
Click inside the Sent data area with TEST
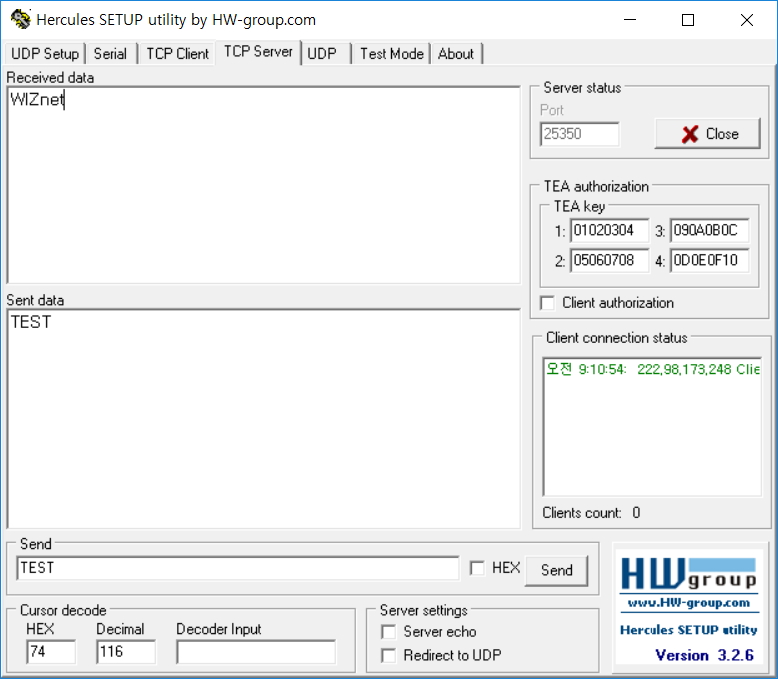(x=263, y=419)
